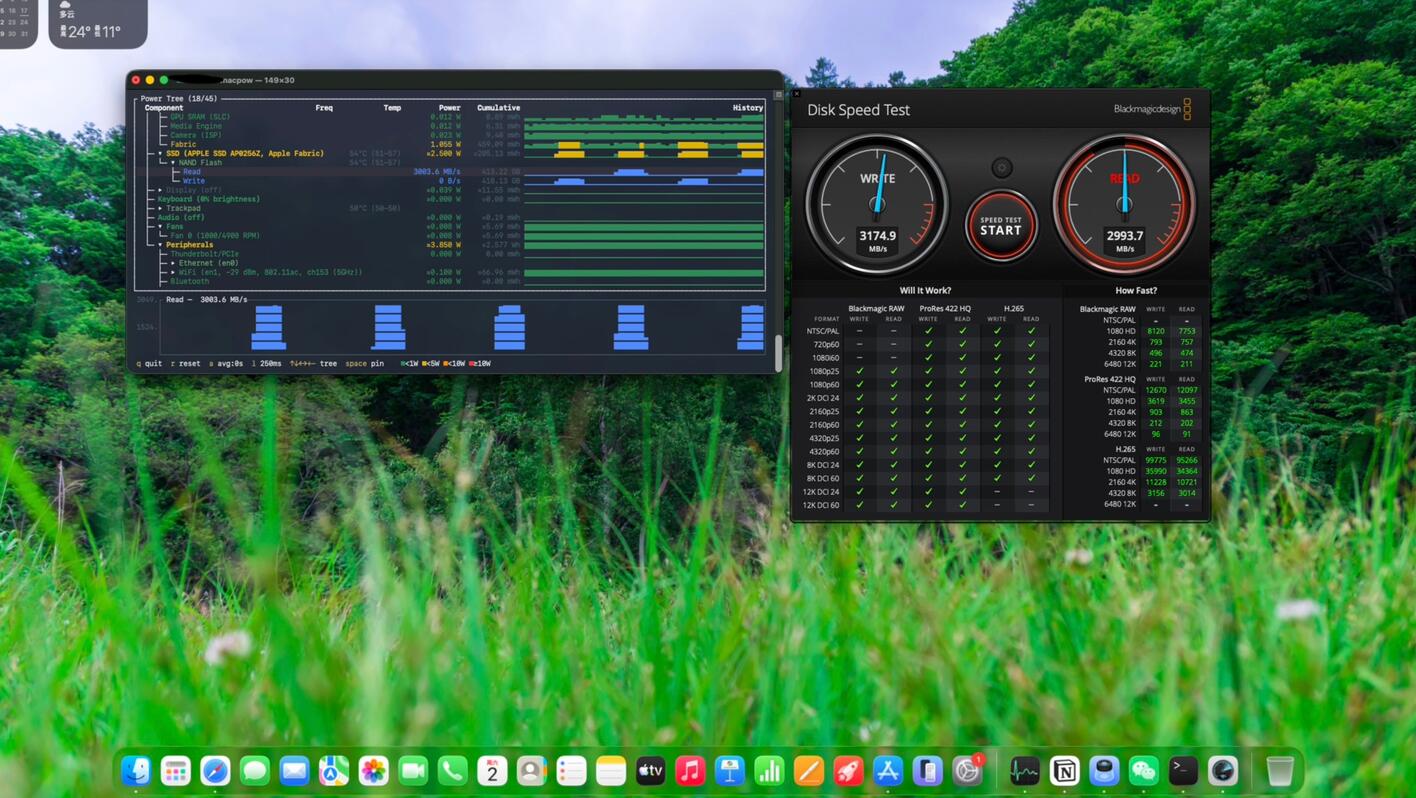Switch to Terminal via its Dock icon
Viewport: 1416px width, 798px height.
(x=1183, y=771)
